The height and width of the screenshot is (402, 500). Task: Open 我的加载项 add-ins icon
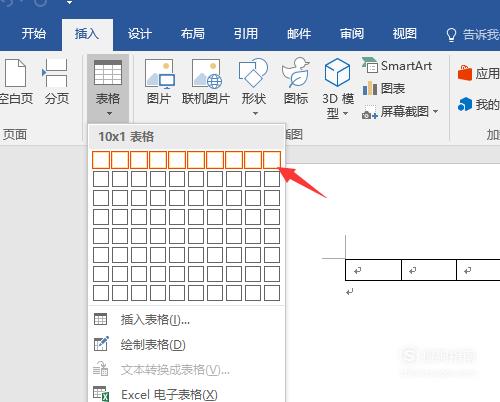coord(465,104)
